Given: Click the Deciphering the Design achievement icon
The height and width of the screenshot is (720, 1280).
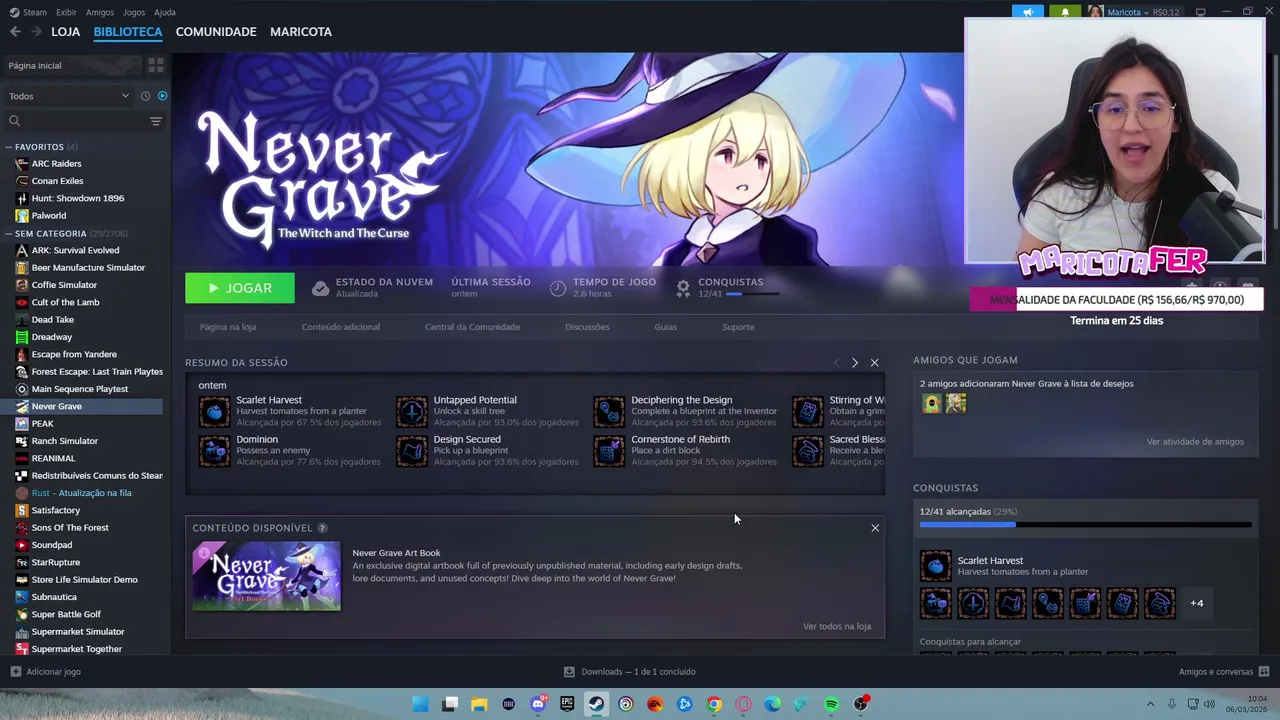Looking at the screenshot, I should point(609,411).
